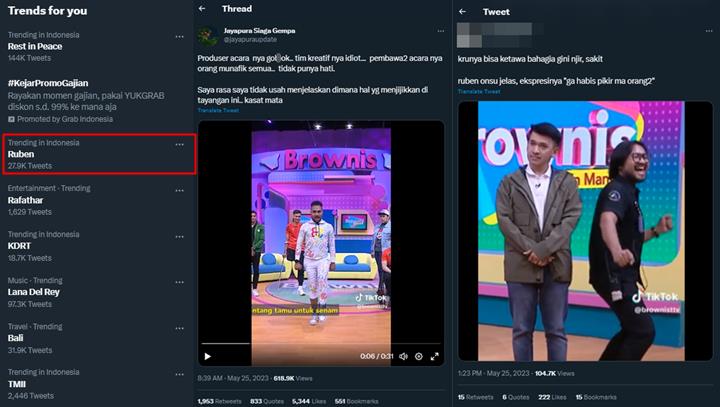The image size is (720, 407).
Task: Translate the tweet about Ruben Onsu
Action: pyautogui.click(x=479, y=91)
